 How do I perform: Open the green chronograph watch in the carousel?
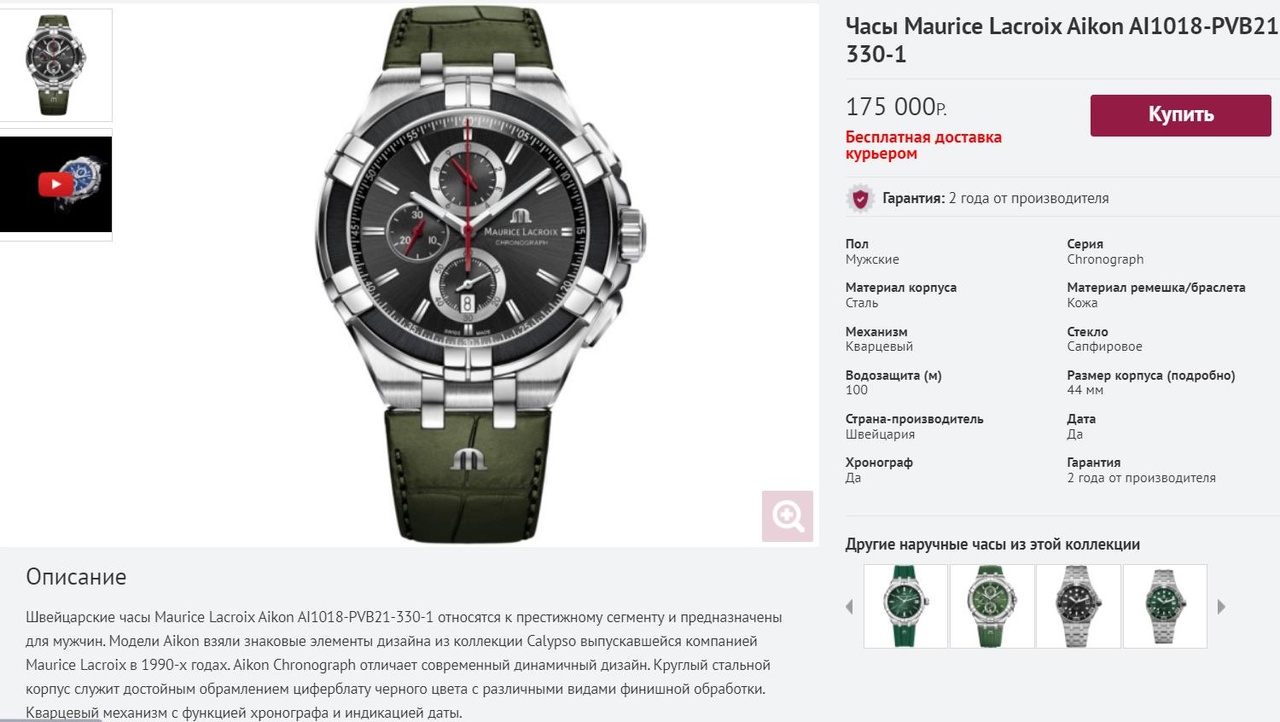point(992,606)
